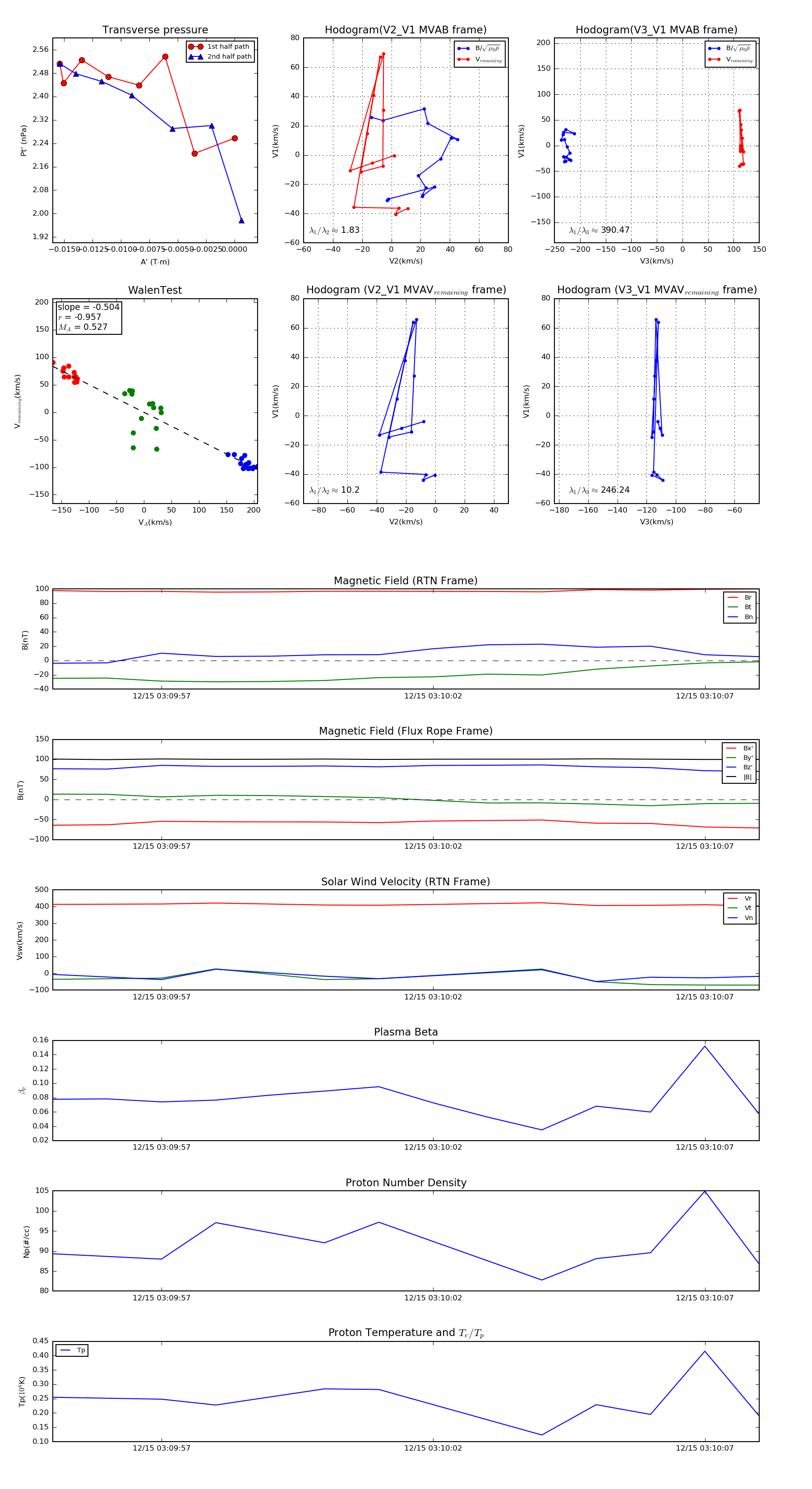The image size is (812, 1489).
Task: Select Bz' legend entry
Action: [x=739, y=767]
